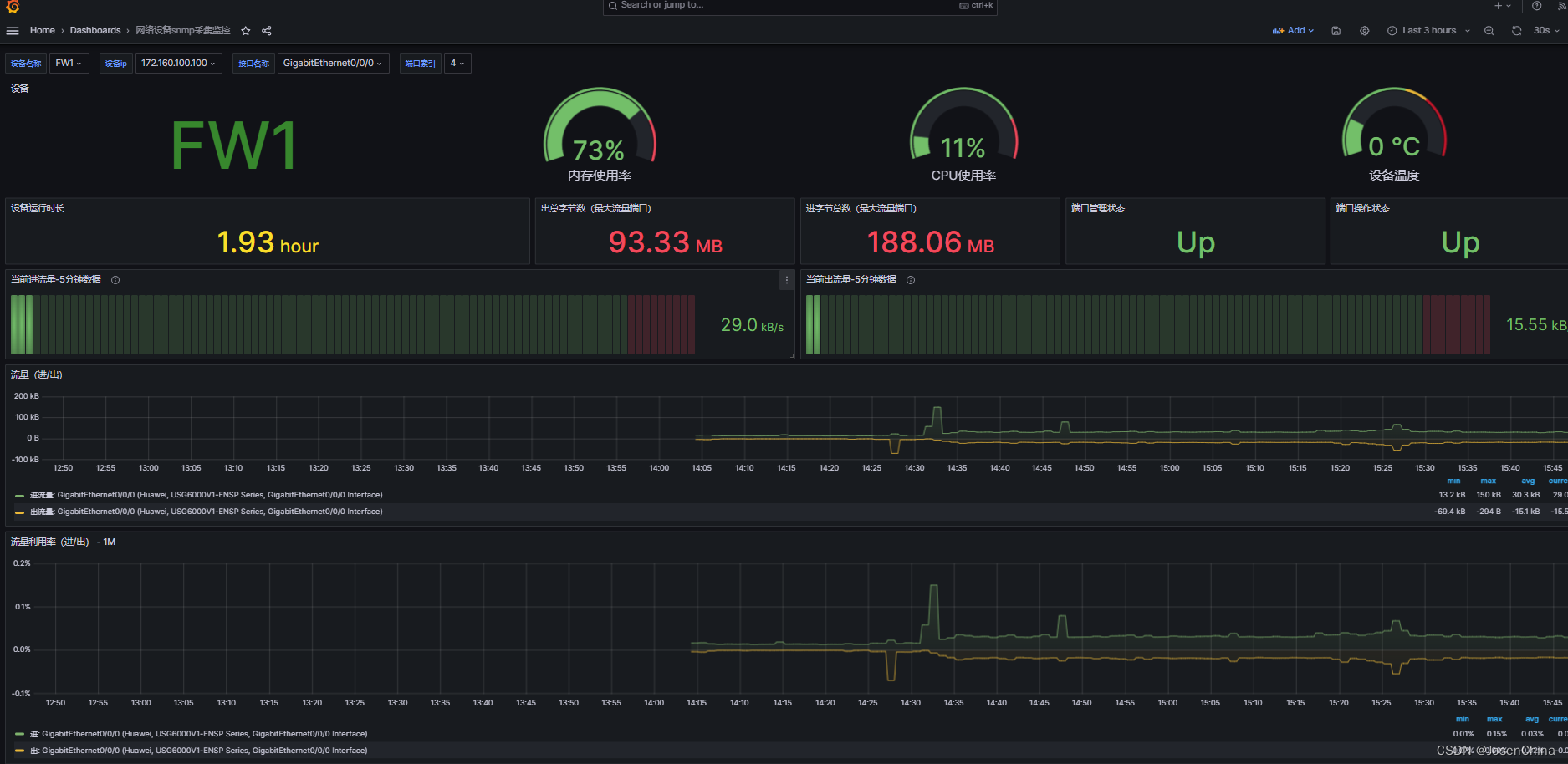Click yellow color swatch of 出流量 legend
The image size is (1568, 764).
click(x=19, y=512)
